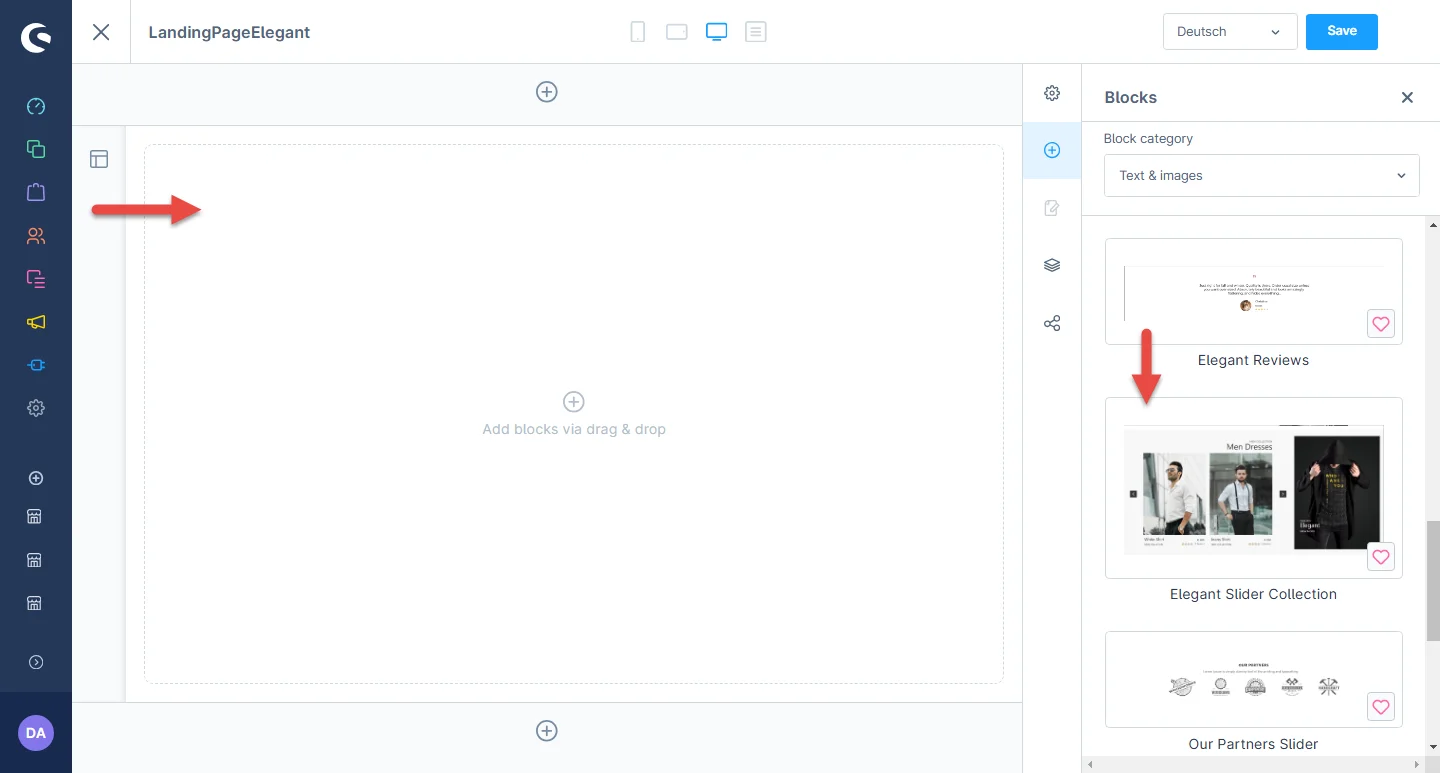Add a section above with plus button
1440x773 pixels.
tap(547, 92)
